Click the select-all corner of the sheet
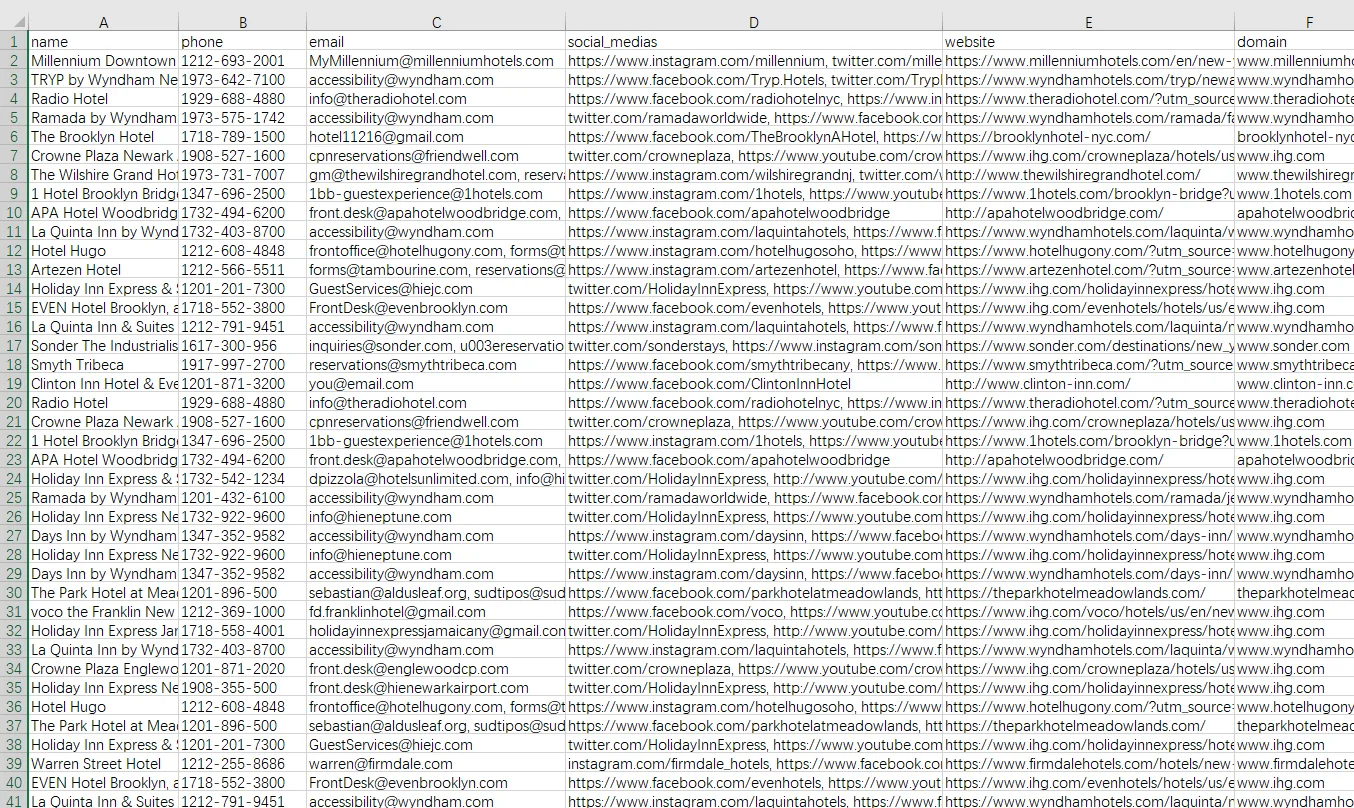 (14, 22)
